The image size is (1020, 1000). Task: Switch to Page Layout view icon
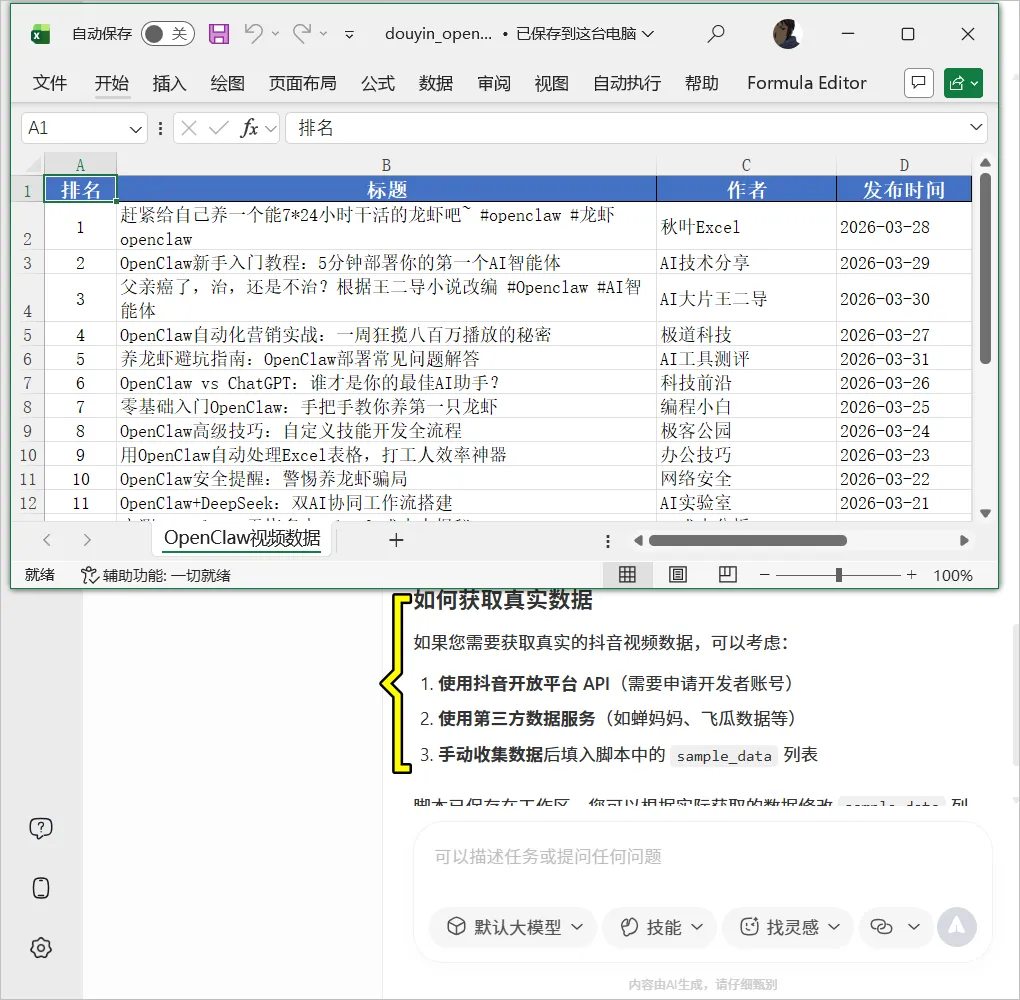(x=678, y=574)
